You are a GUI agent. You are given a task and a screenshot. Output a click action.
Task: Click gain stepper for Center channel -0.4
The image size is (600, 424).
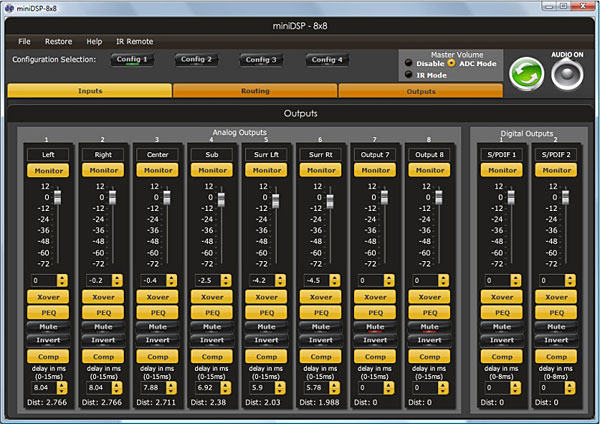(x=172, y=280)
